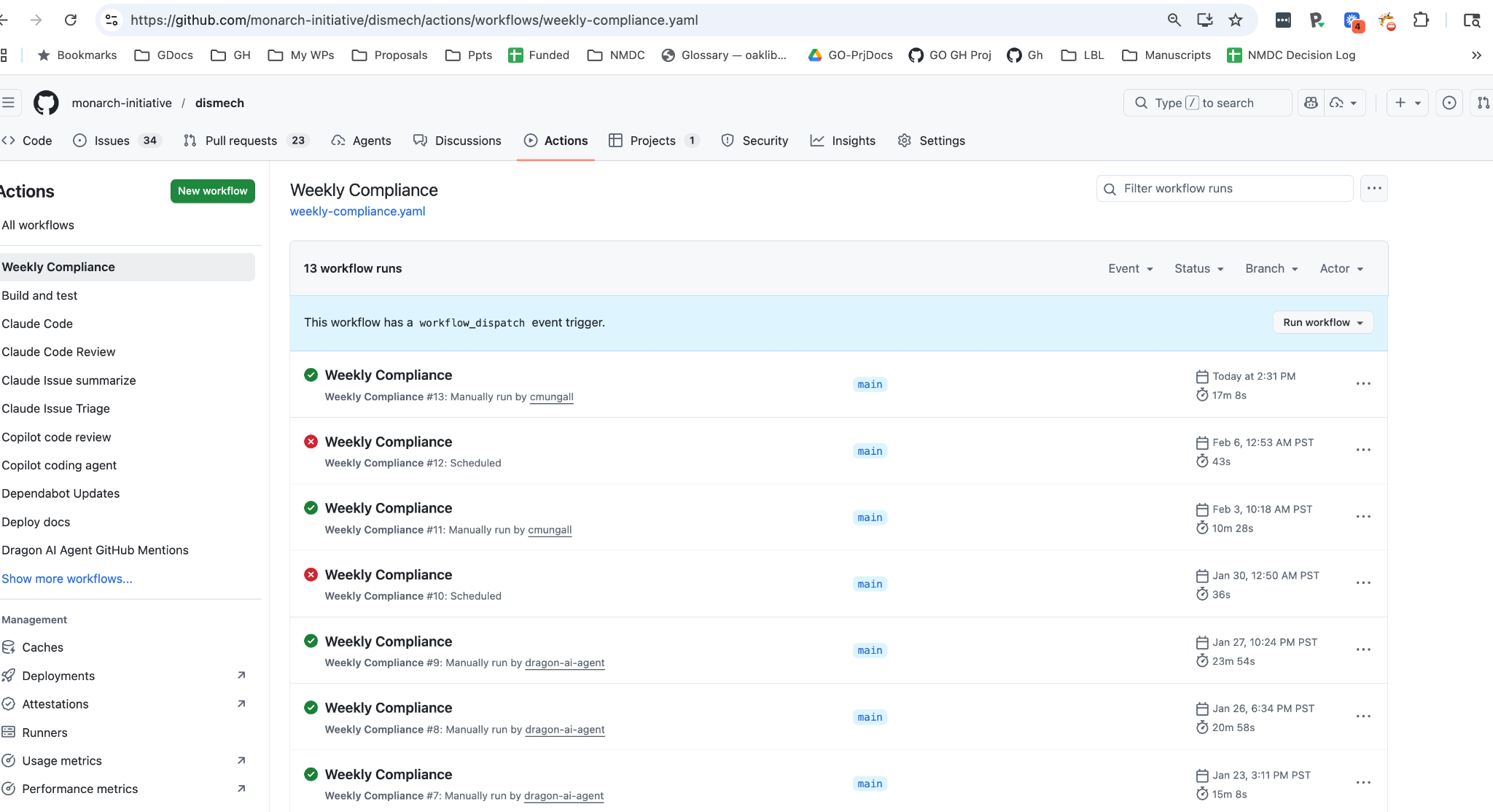This screenshot has height=812, width=1493.
Task: Open the weekly-compliance.yaml link
Action: point(357,211)
